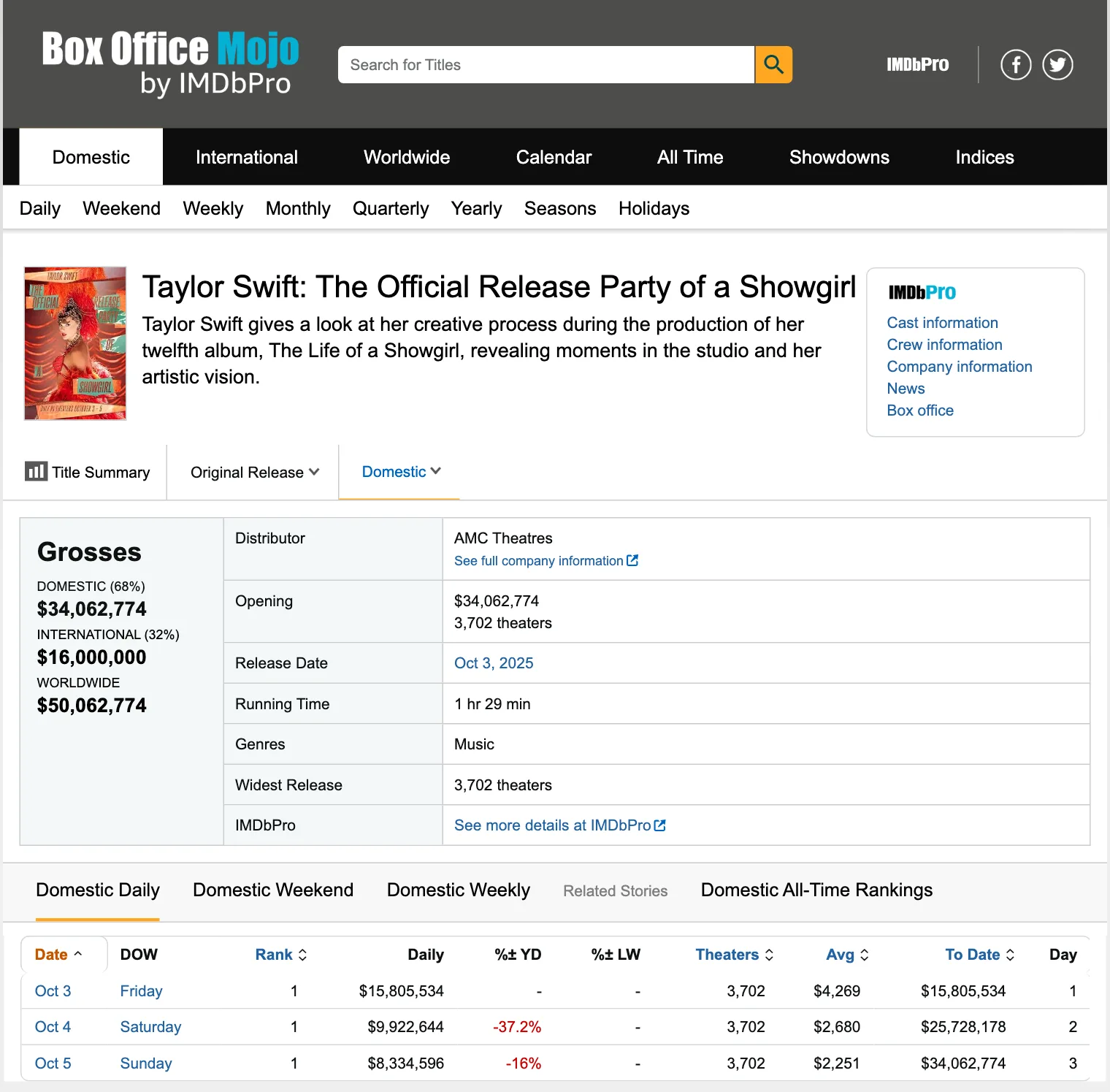Viewport: 1110px width, 1092px height.
Task: Click the Box Office Mojo logo
Action: [x=171, y=64]
